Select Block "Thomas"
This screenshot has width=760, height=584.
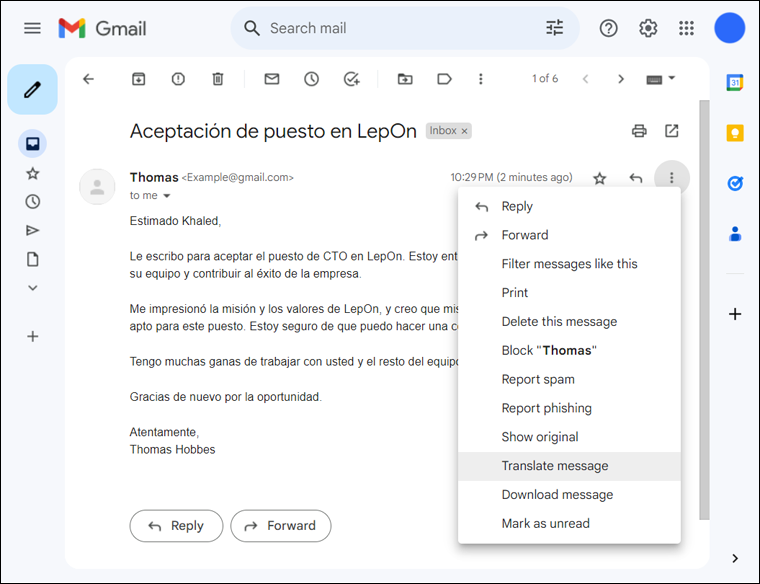tap(569, 350)
